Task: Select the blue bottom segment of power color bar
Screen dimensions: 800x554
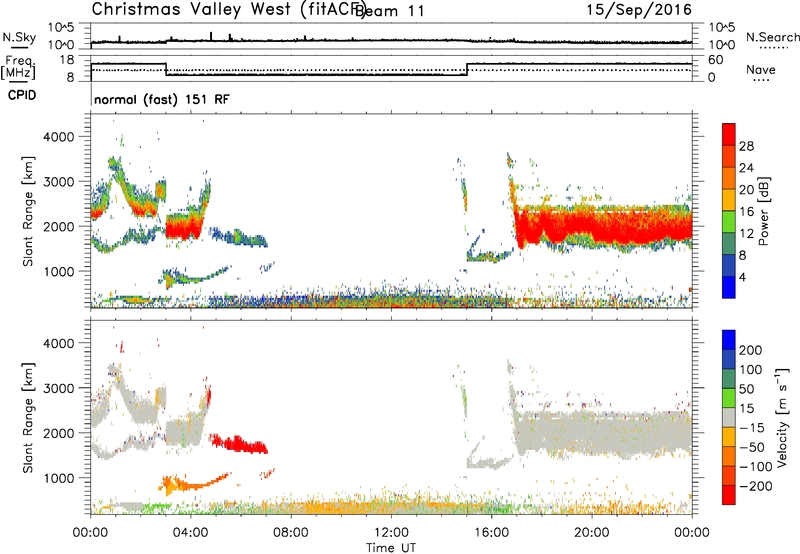Action: coord(729,287)
